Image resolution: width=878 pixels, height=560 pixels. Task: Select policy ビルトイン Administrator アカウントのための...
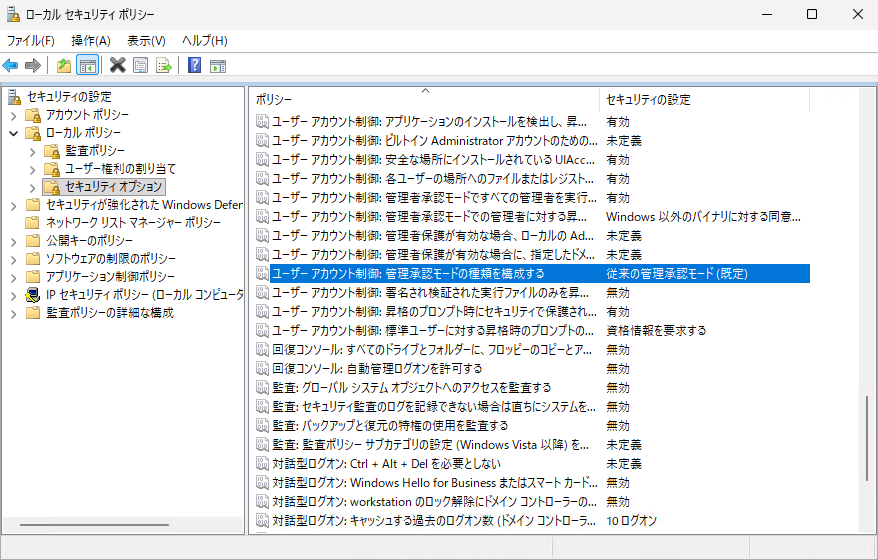click(x=435, y=141)
